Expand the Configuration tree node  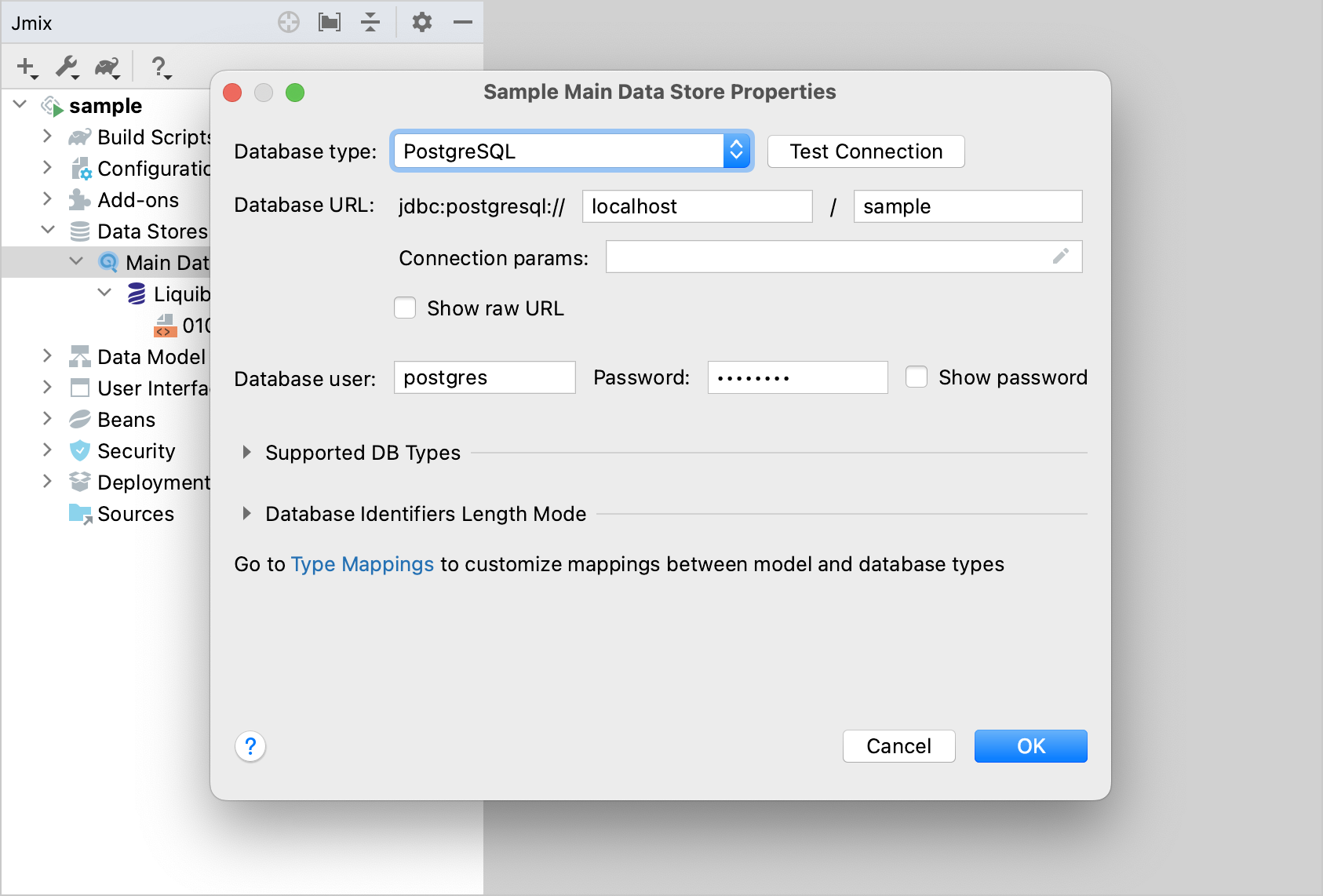(x=47, y=167)
